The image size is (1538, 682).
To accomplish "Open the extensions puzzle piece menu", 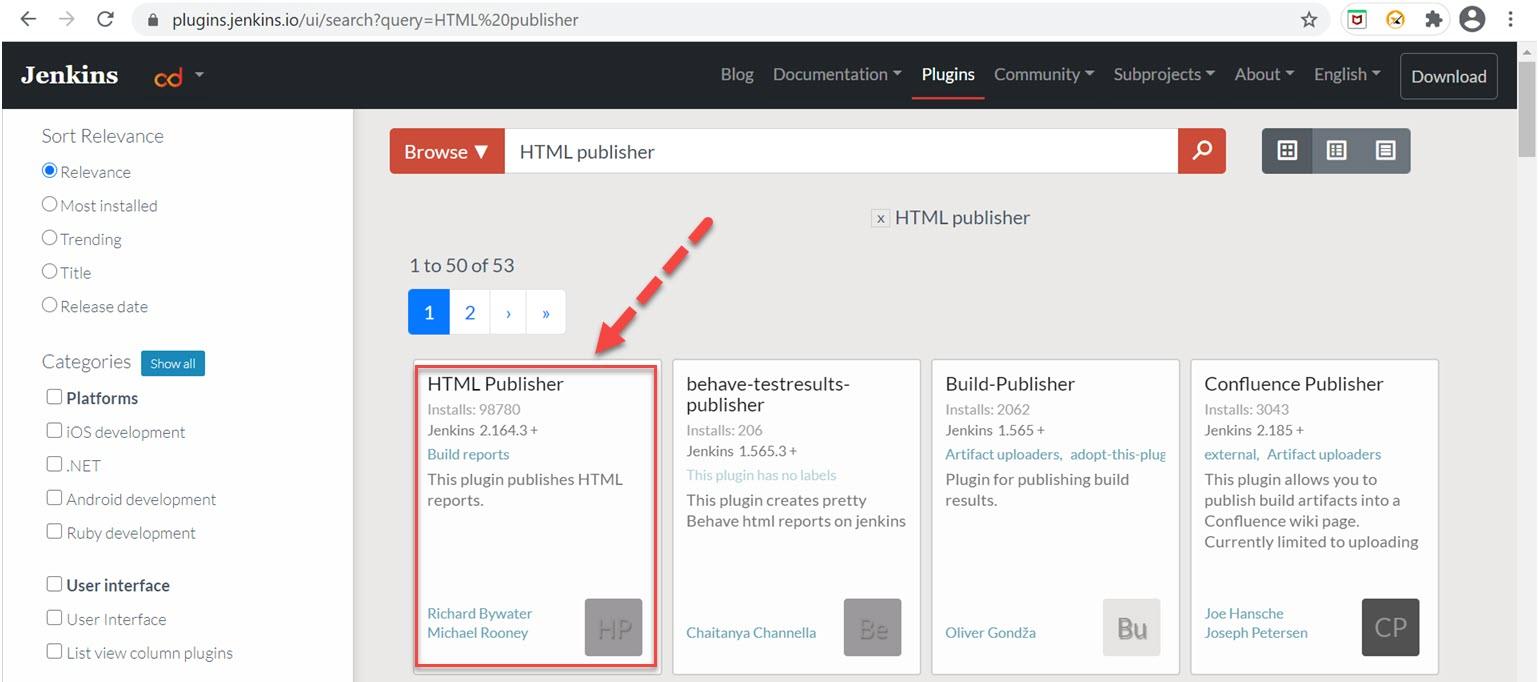I will point(1433,19).
